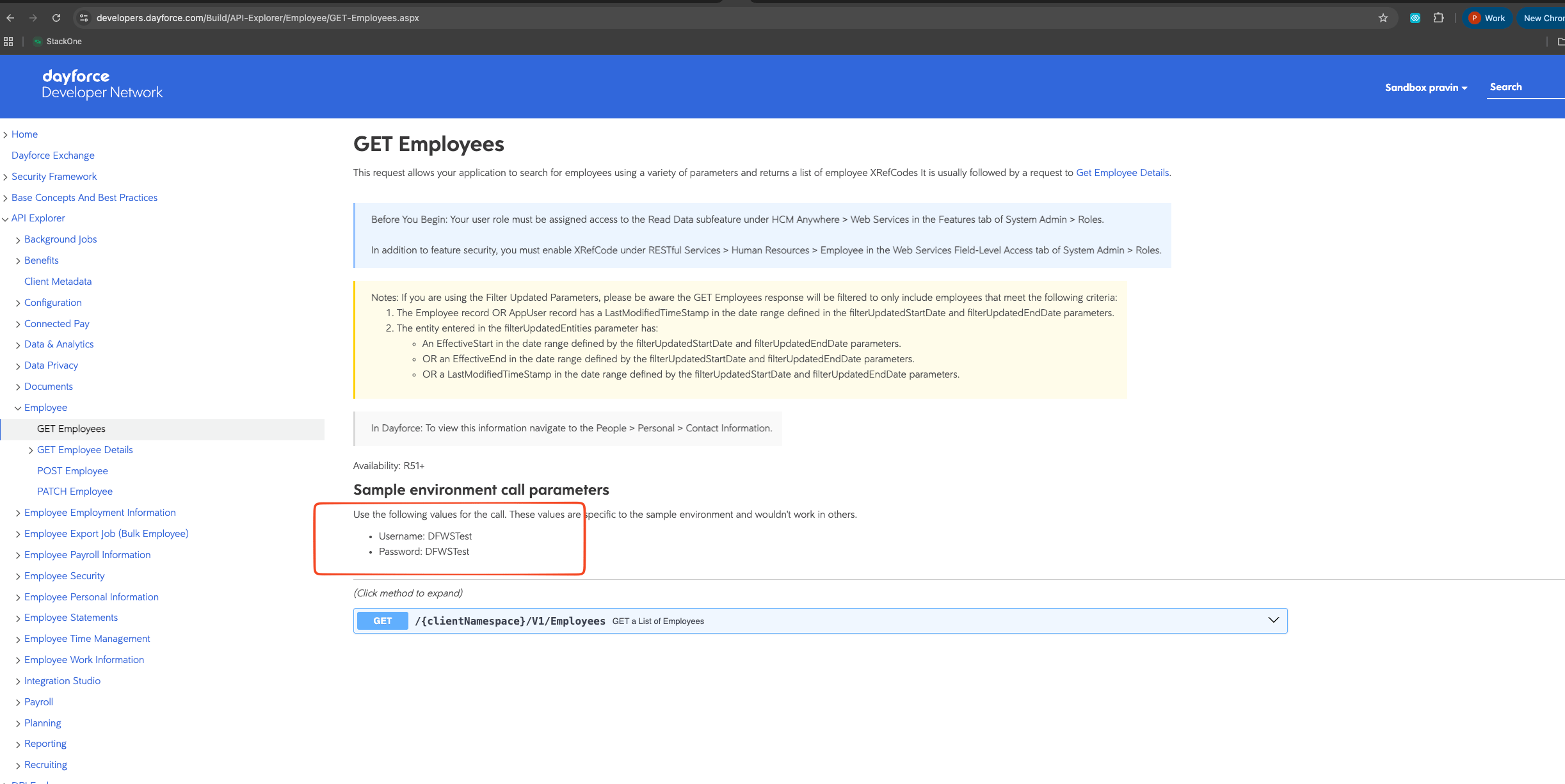
Task: Expand the Background Jobs chevron
Action: [x=18, y=240]
